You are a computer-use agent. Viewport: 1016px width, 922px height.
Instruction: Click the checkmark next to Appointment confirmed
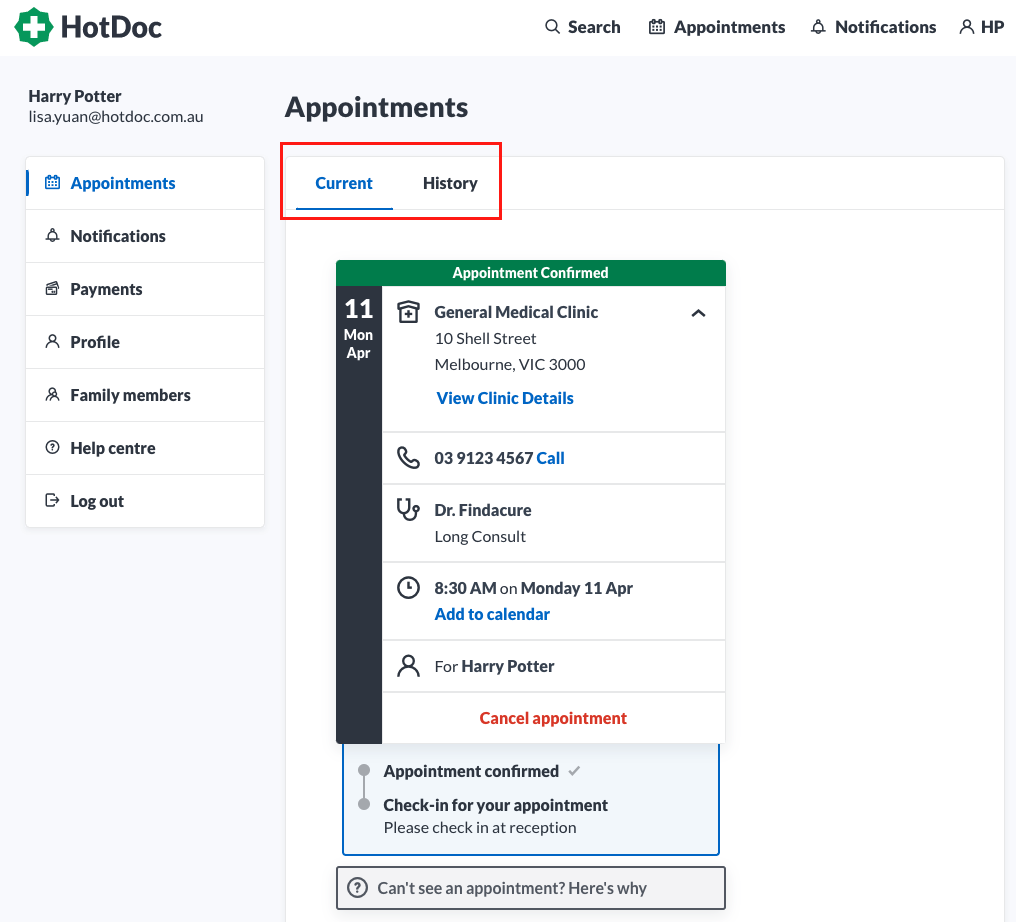[574, 771]
